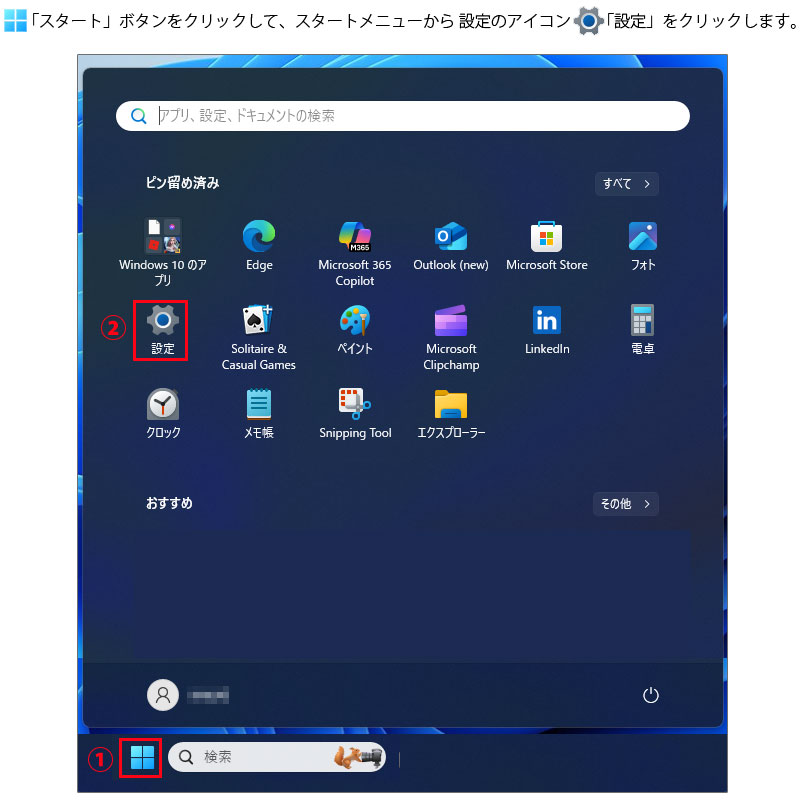Launch メモ帳 notepad app
This screenshot has height=800, width=800.
259,414
